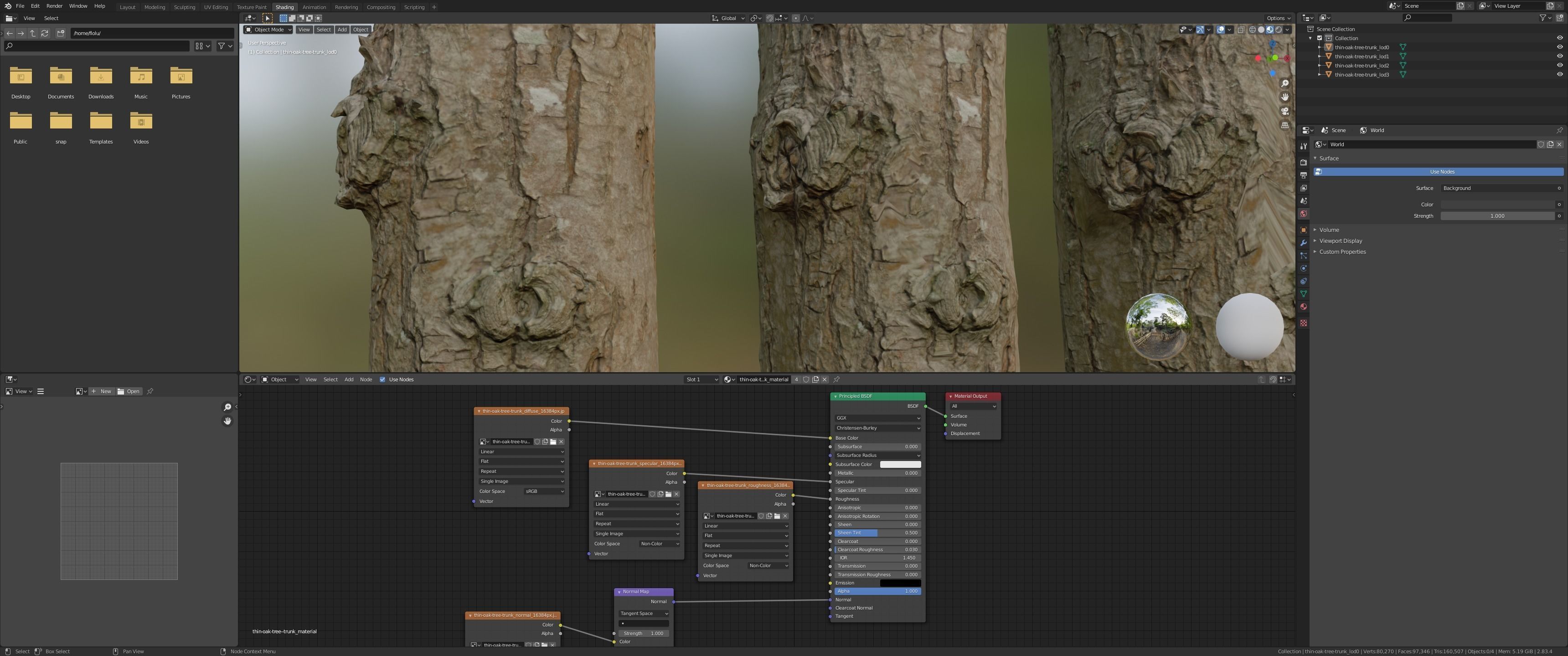
Task: Toggle the Use Nodes checkbox in node editor
Action: click(382, 380)
